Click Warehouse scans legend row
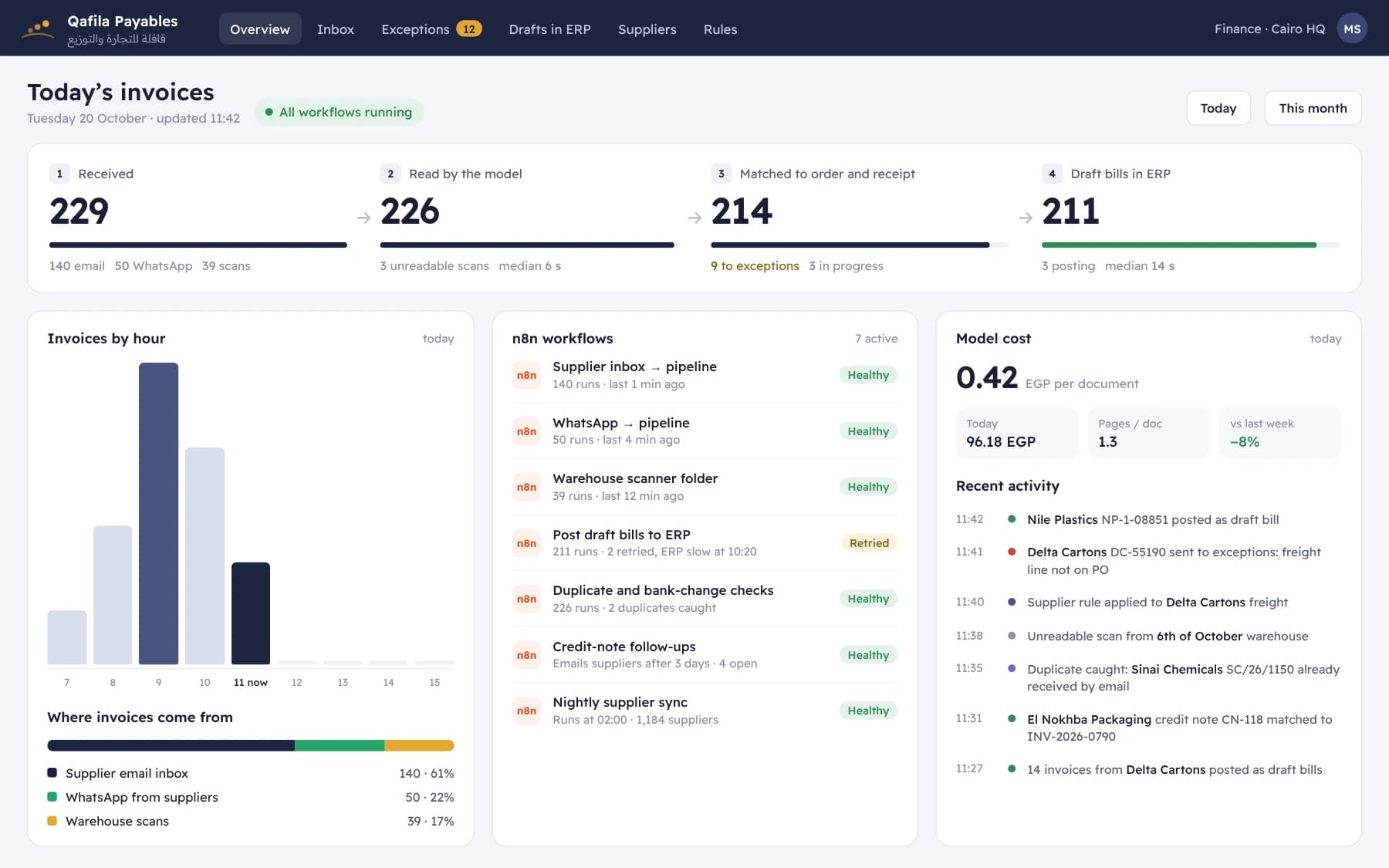Image resolution: width=1389 pixels, height=868 pixels. pyautogui.click(x=251, y=821)
